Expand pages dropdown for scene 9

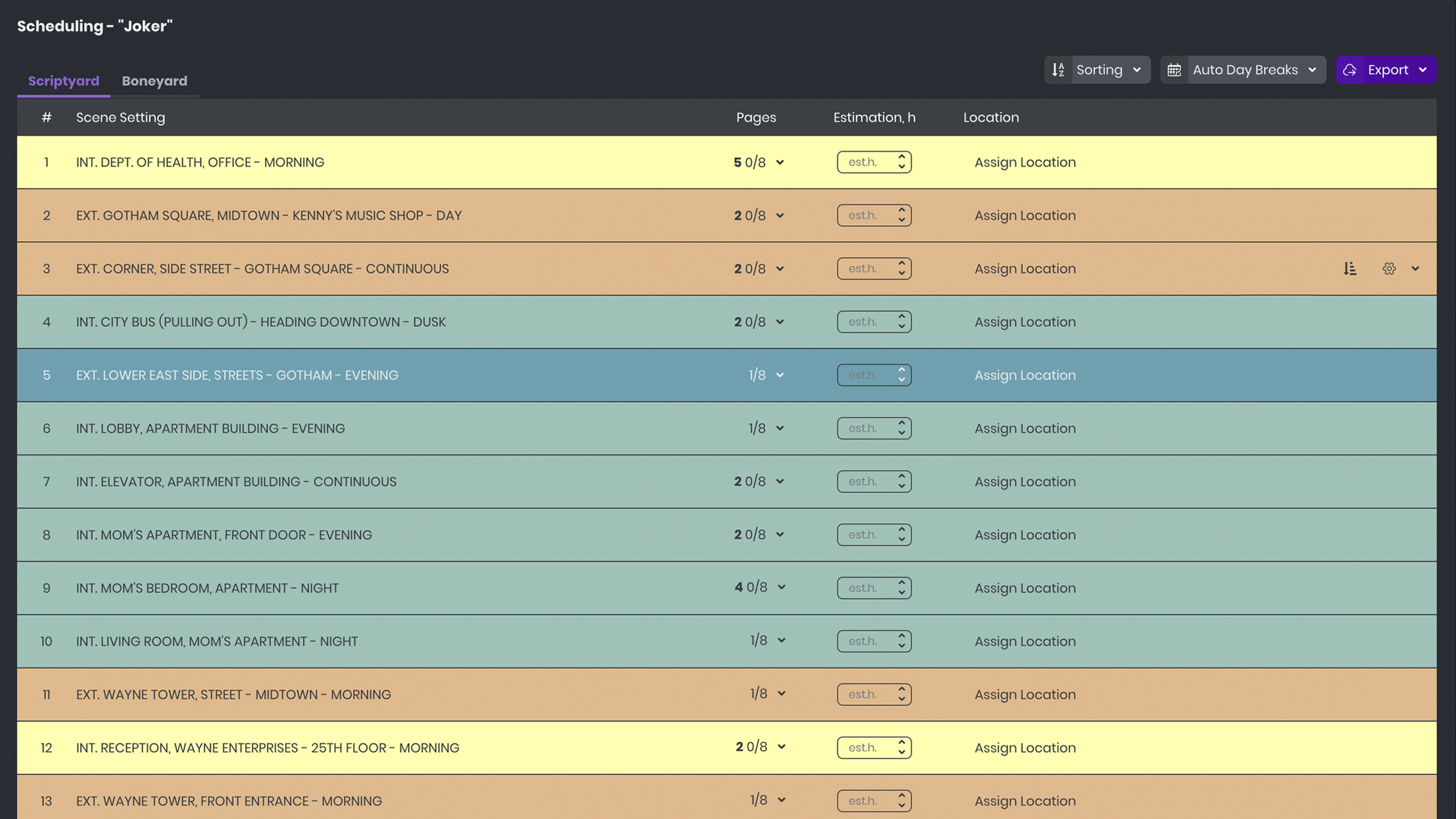[x=781, y=588]
